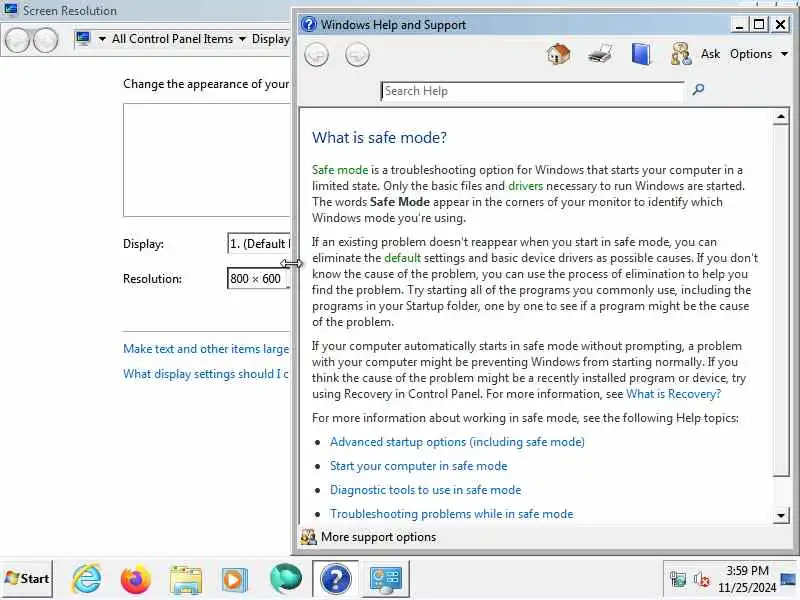Click More support options link

point(379,537)
